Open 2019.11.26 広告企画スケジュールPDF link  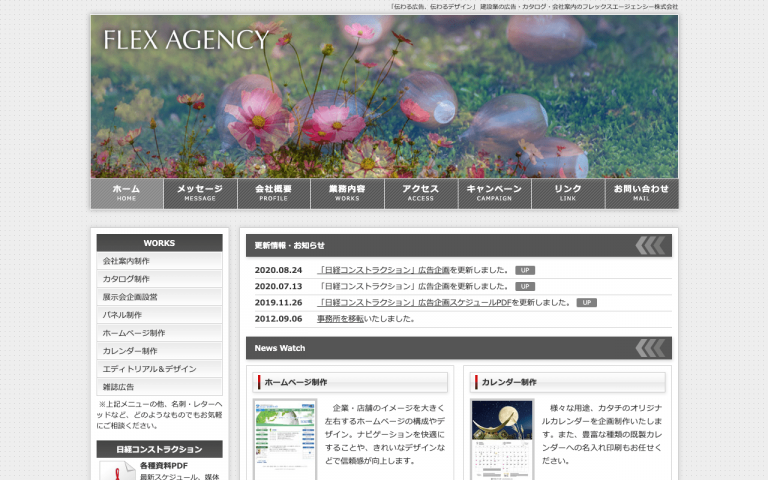coord(414,302)
